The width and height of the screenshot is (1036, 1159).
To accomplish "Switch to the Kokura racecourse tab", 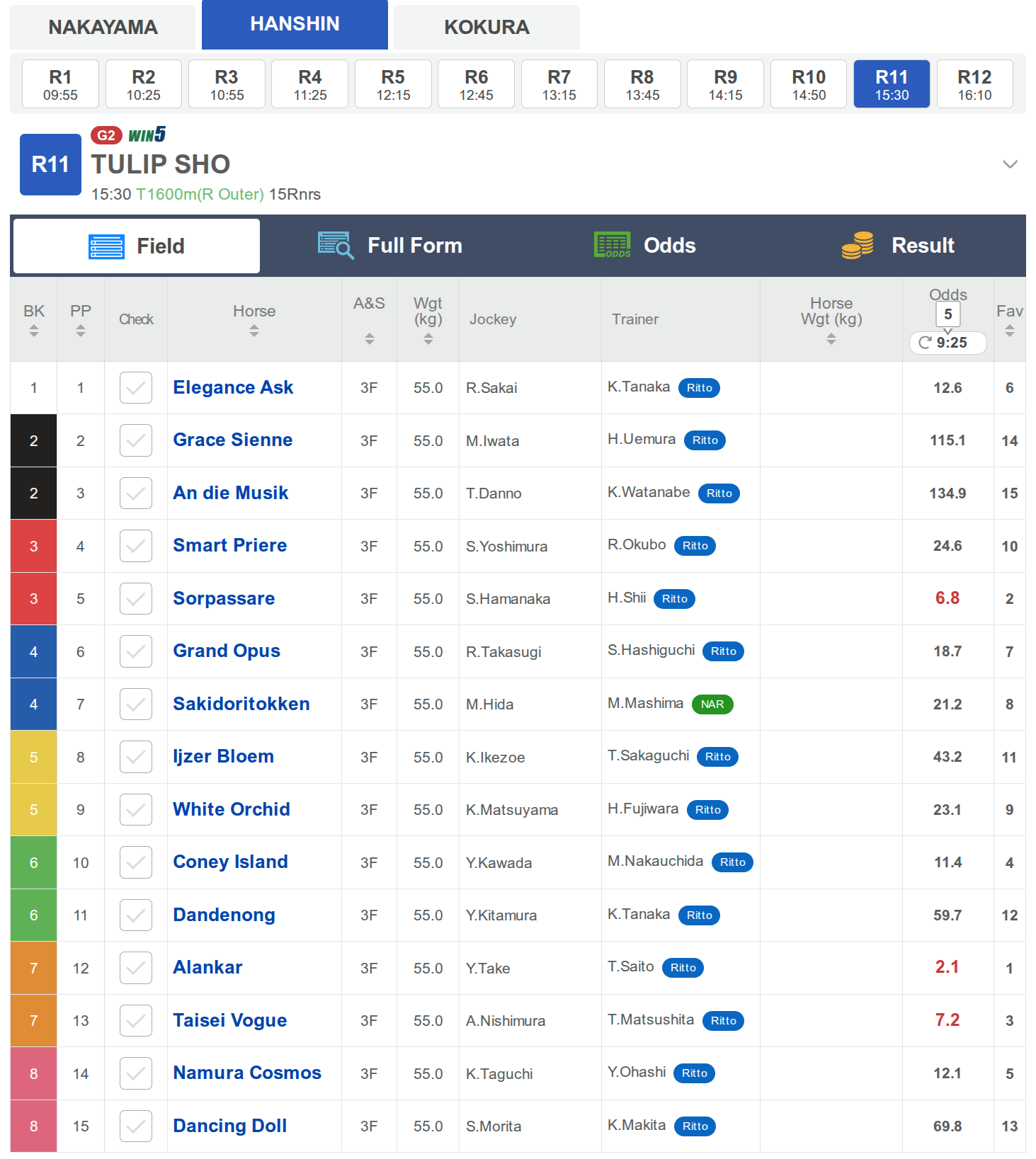I will (x=486, y=27).
